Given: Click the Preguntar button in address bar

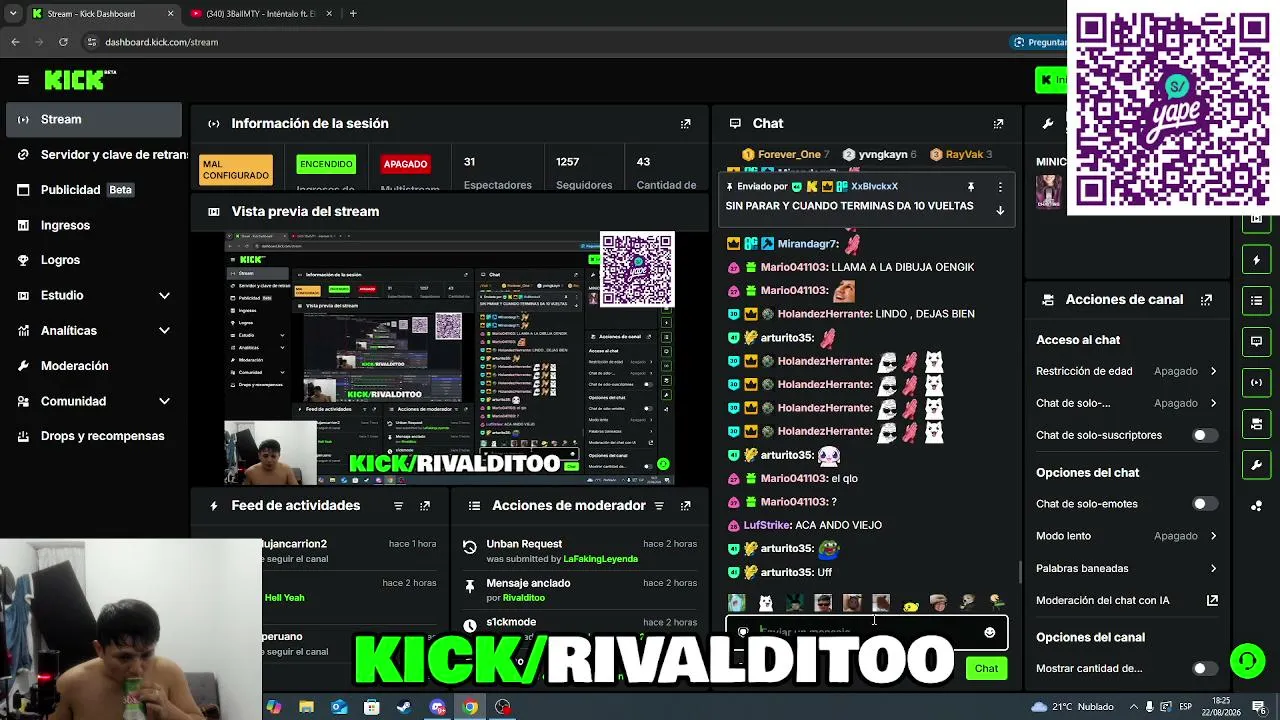Looking at the screenshot, I should click(1040, 42).
